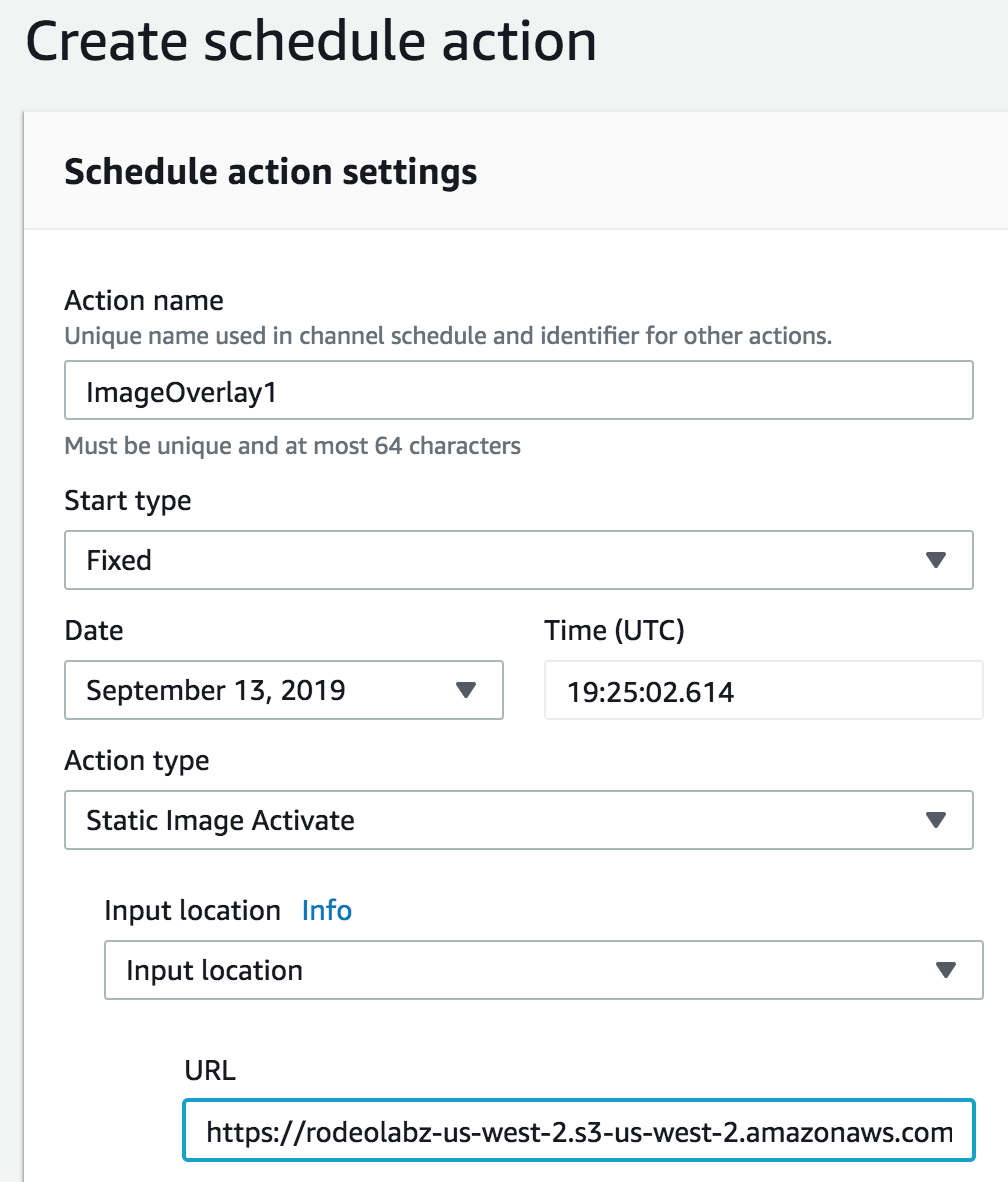Click the Action name input field
The image size is (1008, 1182).
click(519, 390)
